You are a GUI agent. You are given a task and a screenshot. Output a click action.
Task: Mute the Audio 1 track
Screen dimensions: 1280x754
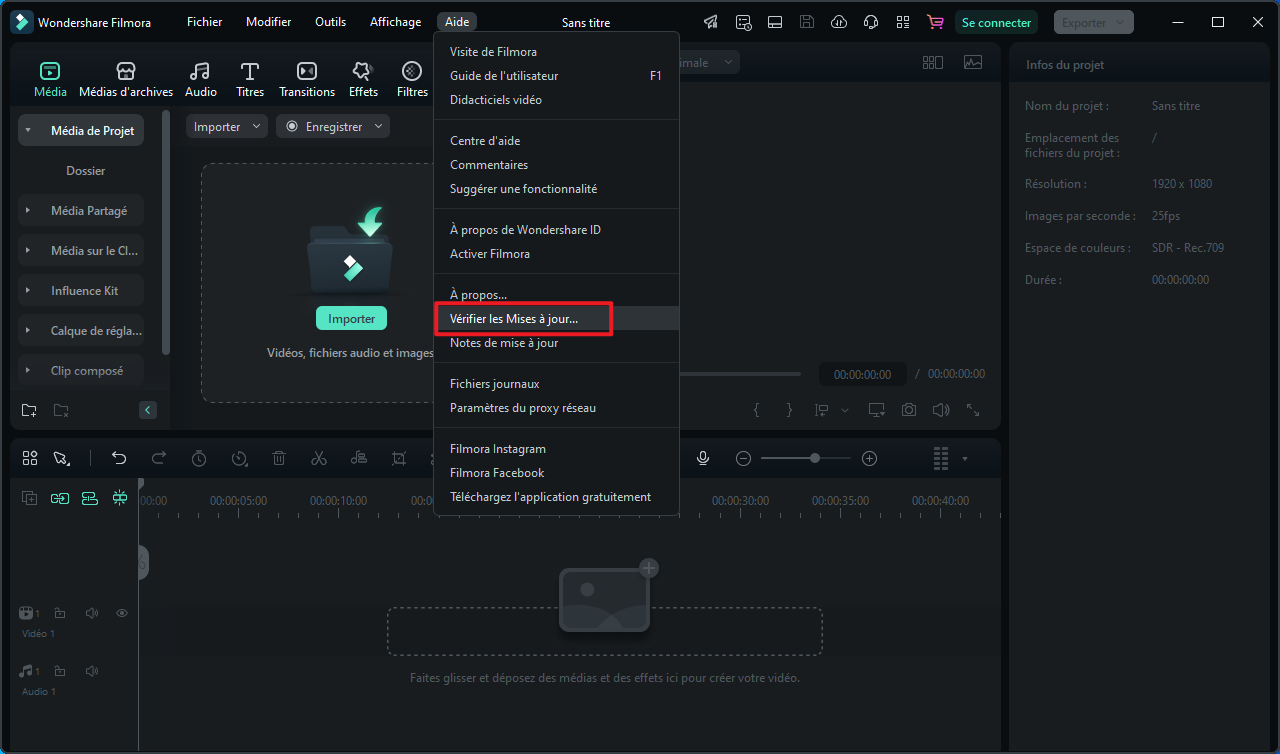tap(92, 671)
